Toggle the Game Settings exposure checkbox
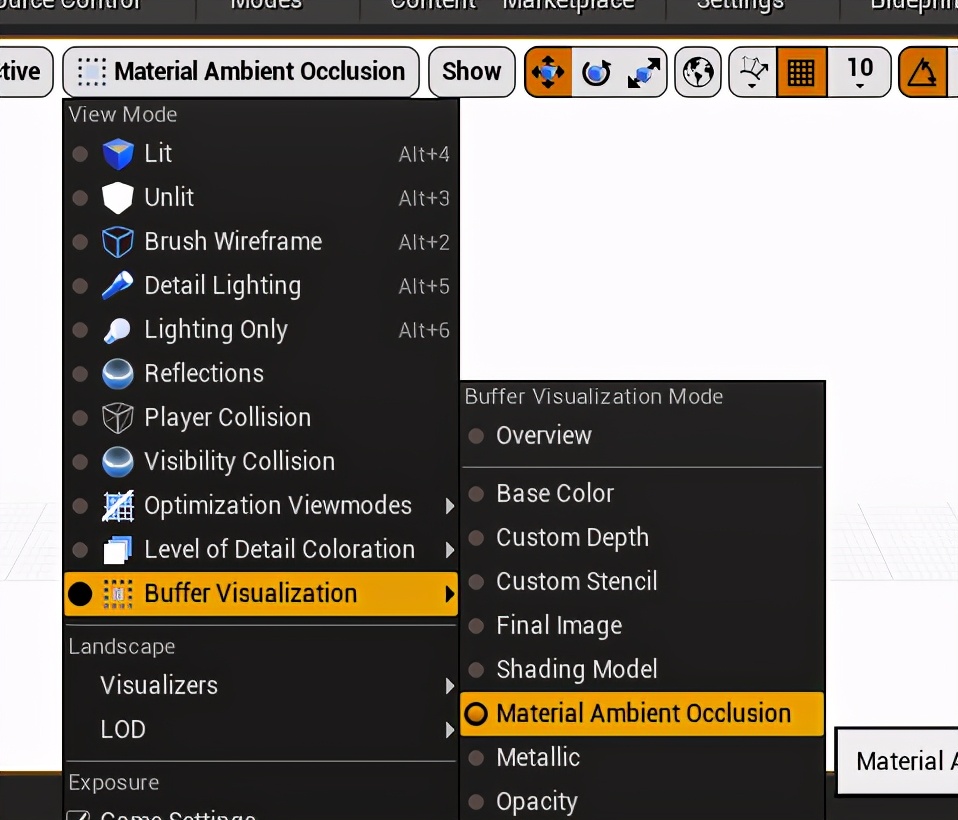This screenshot has height=820, width=958. click(x=78, y=815)
